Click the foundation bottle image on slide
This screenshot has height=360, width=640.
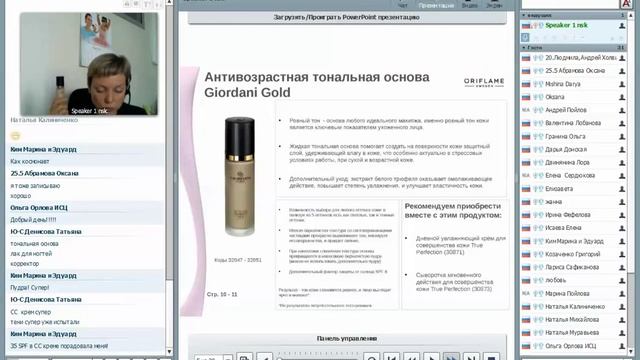[240, 176]
